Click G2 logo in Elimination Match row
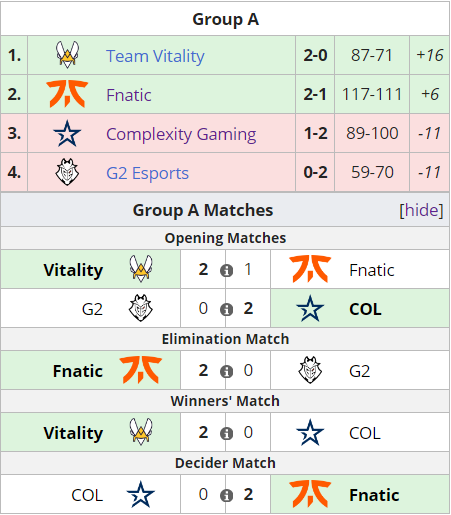 point(310,370)
